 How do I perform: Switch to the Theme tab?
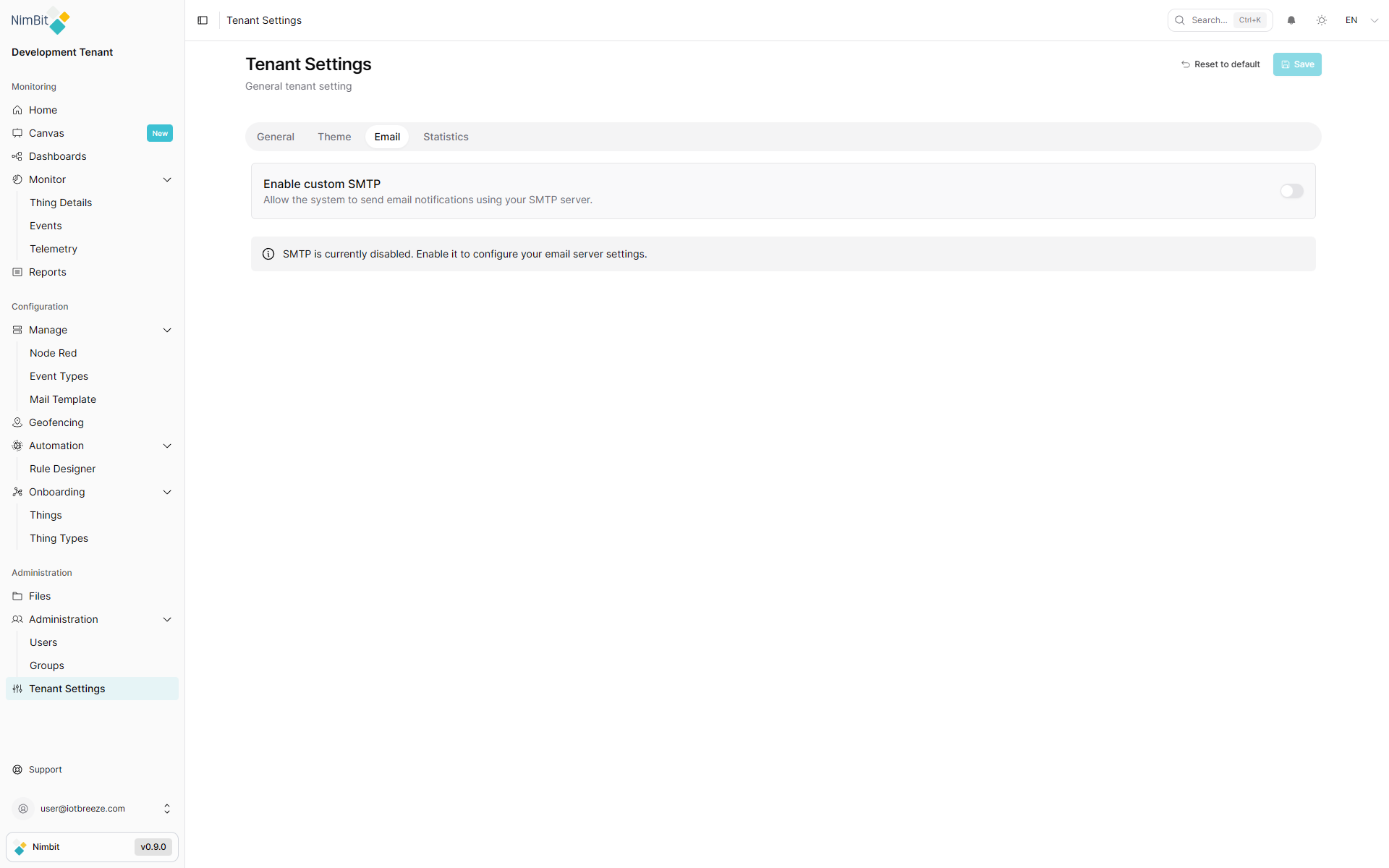point(334,137)
